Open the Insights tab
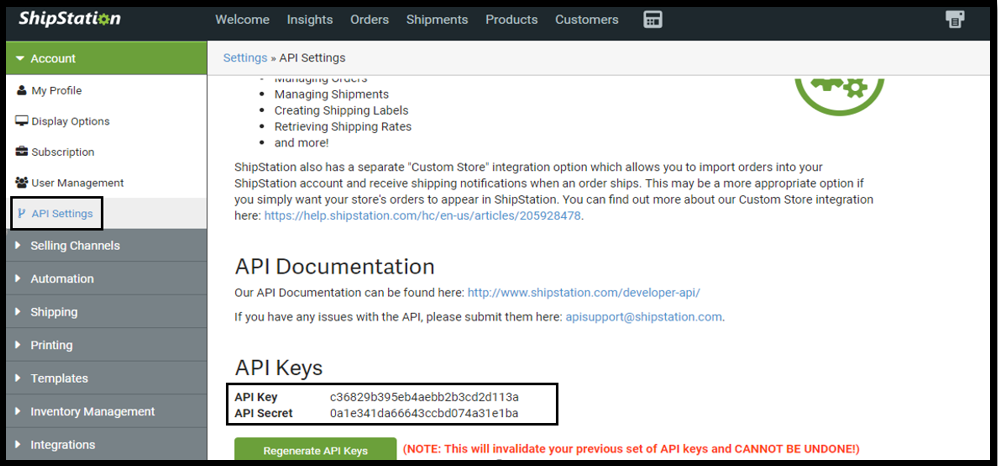Image resolution: width=998 pixels, height=466 pixels. pyautogui.click(x=310, y=20)
